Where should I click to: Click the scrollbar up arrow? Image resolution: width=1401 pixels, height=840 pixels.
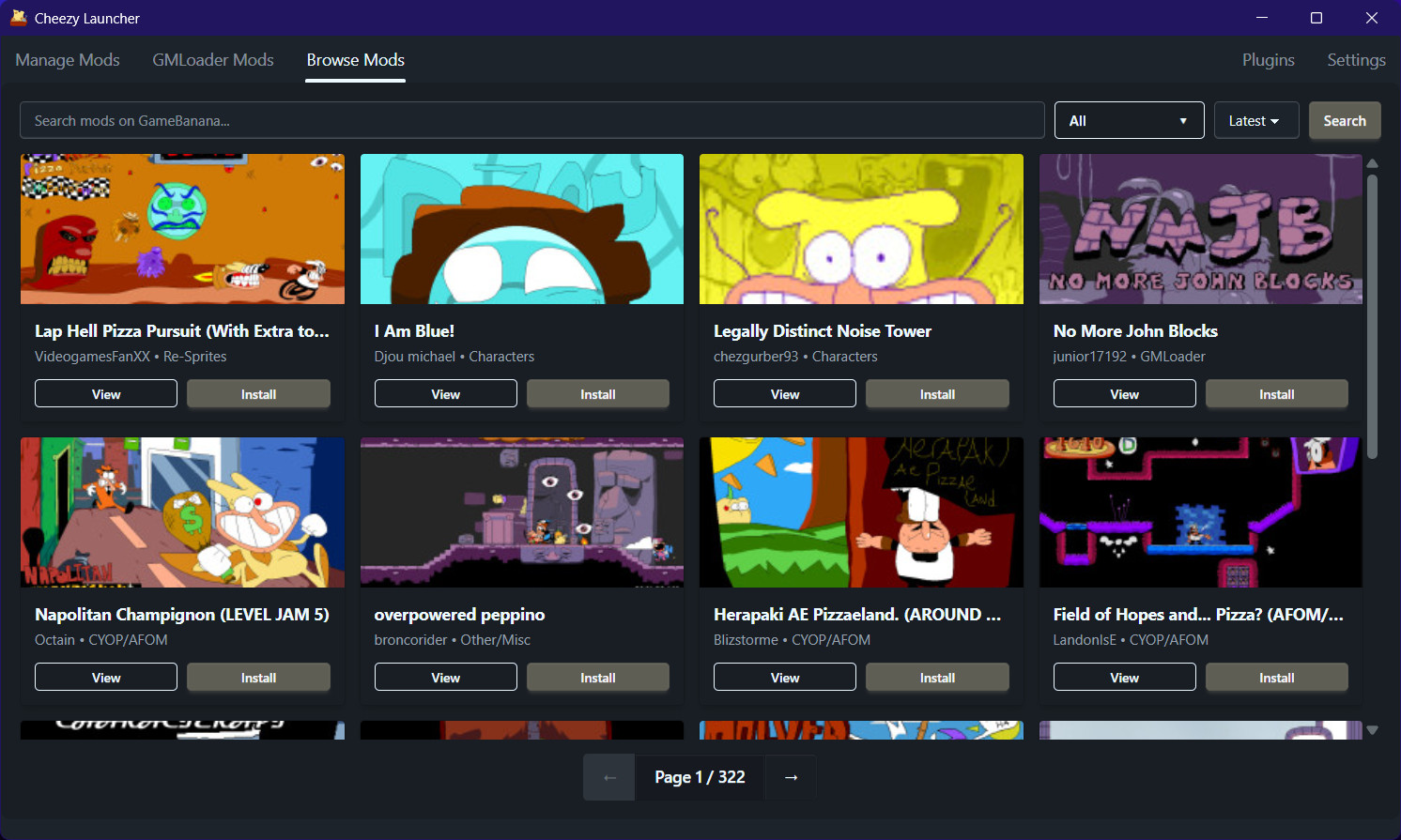pos(1372,163)
